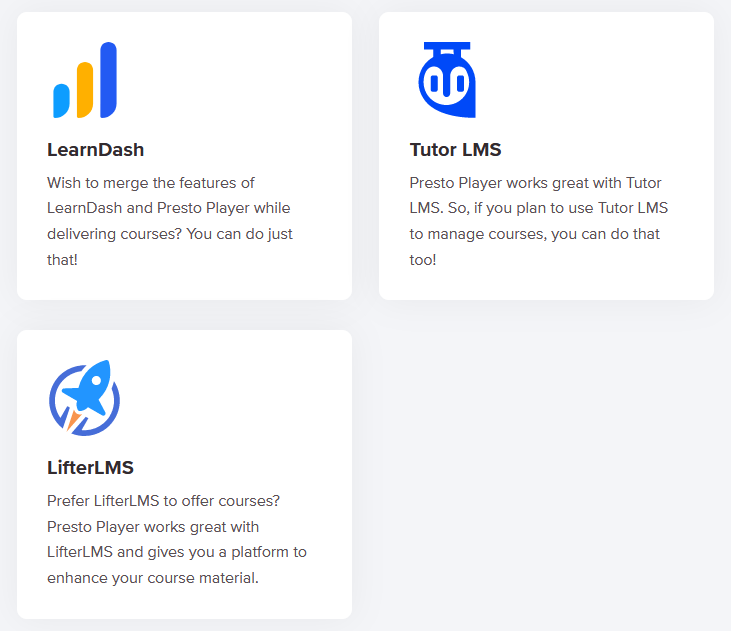Viewport: 731px width, 631px height.
Task: Click the LifterLMS rocket logo
Action: (x=84, y=398)
